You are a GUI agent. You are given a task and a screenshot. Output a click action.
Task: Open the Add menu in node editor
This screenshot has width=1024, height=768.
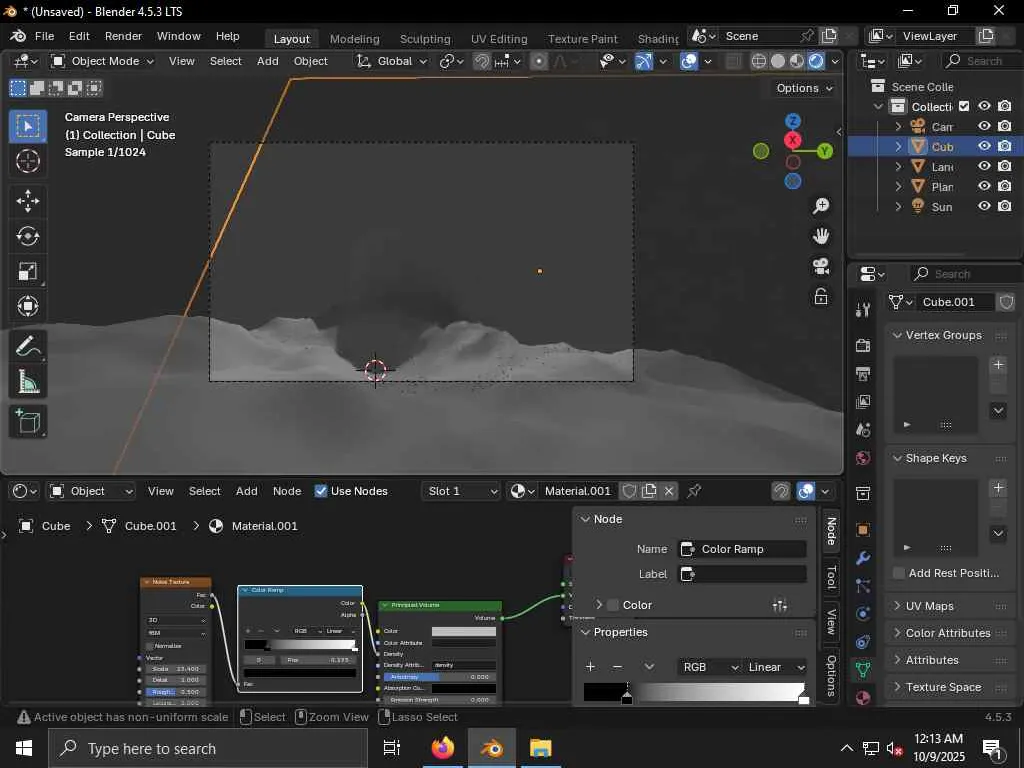point(246,491)
